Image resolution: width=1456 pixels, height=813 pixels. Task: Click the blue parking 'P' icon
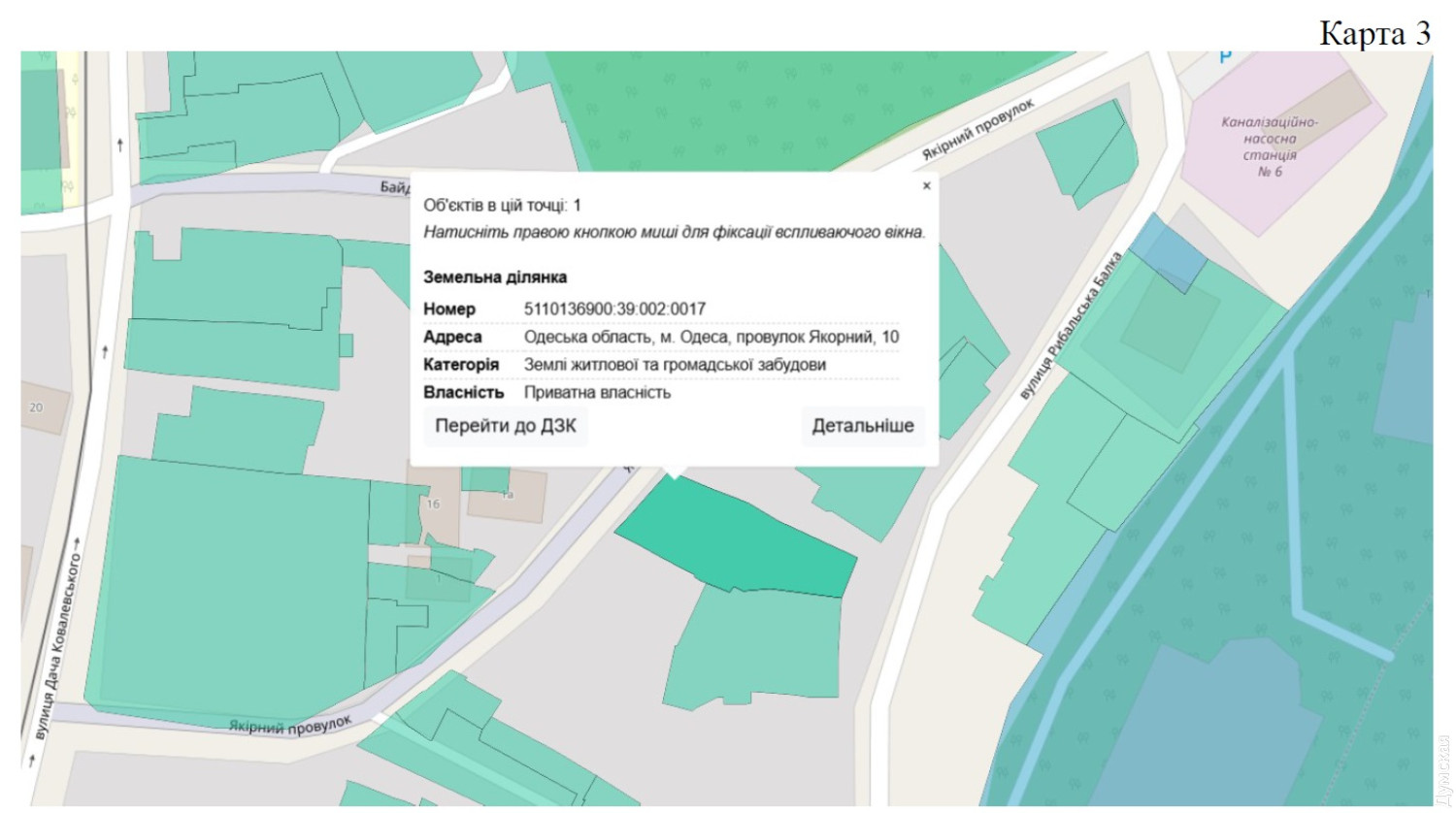(1225, 58)
